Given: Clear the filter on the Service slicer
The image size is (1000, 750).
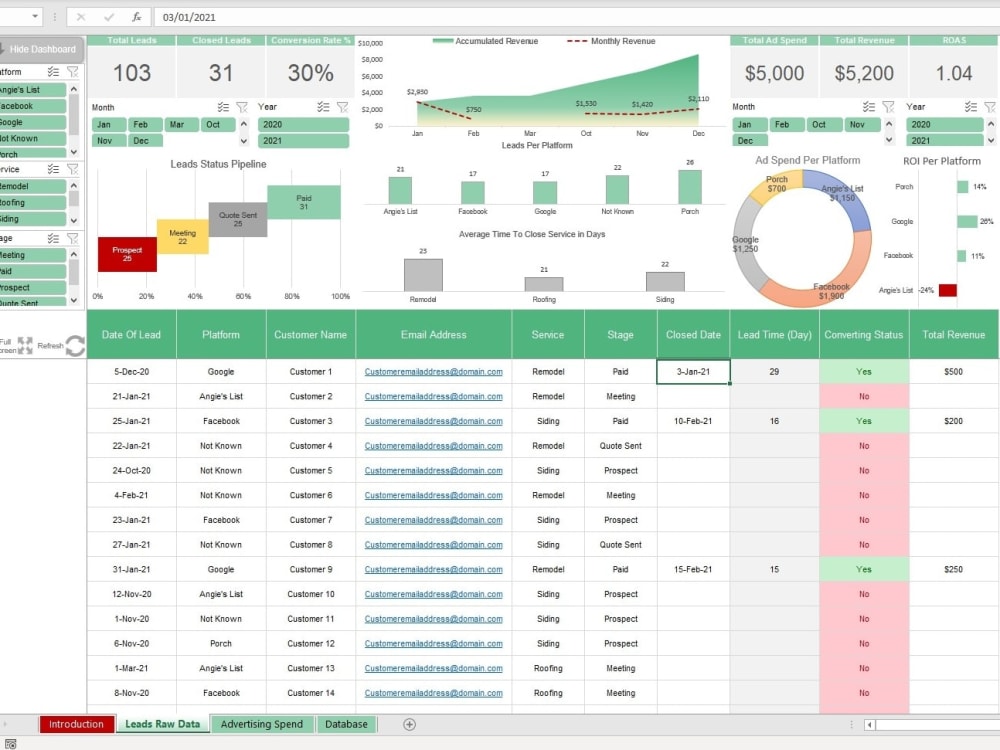Looking at the screenshot, I should click(x=73, y=169).
